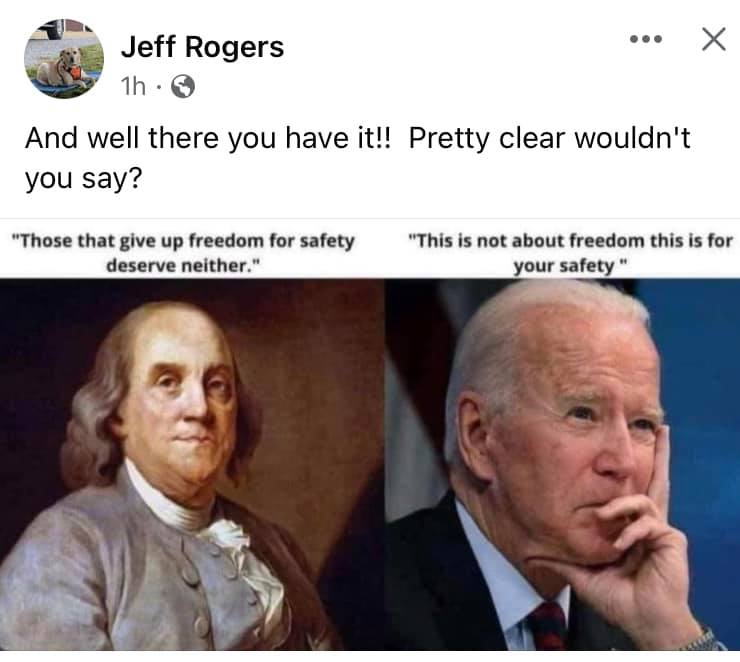Open the dog profile picture avatar
Viewport: 740px width, 662px height.
64,59
